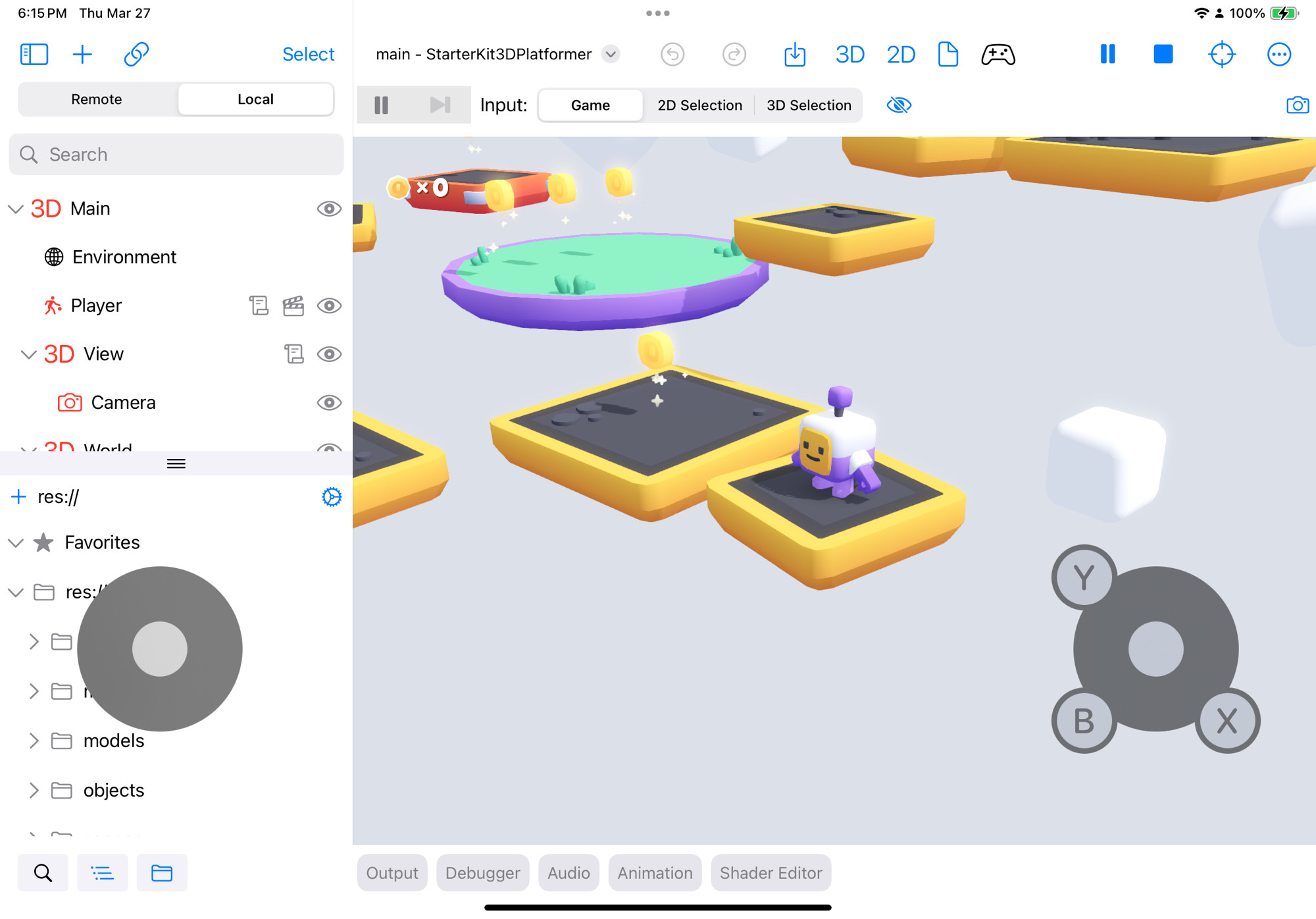1316x919 pixels.
Task: Open the Debugger panel
Action: point(482,873)
